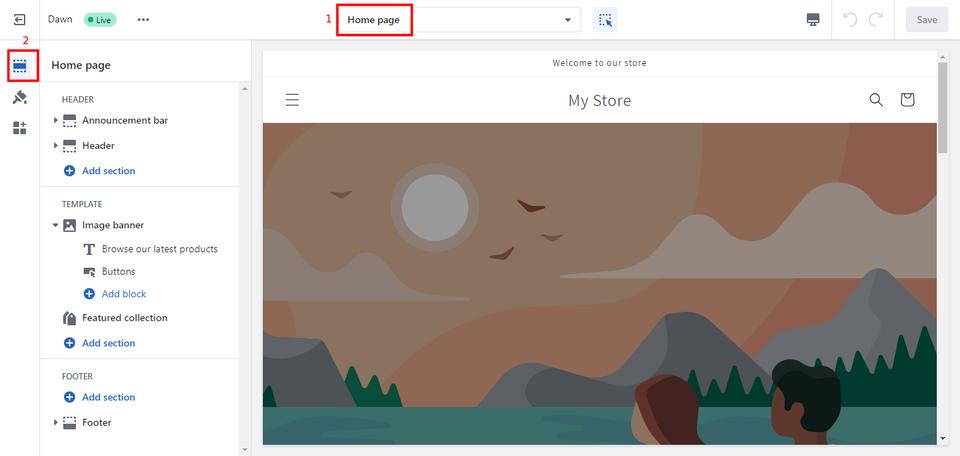Open App embeds icon in sidebar
This screenshot has height=456, width=960.
click(20, 128)
